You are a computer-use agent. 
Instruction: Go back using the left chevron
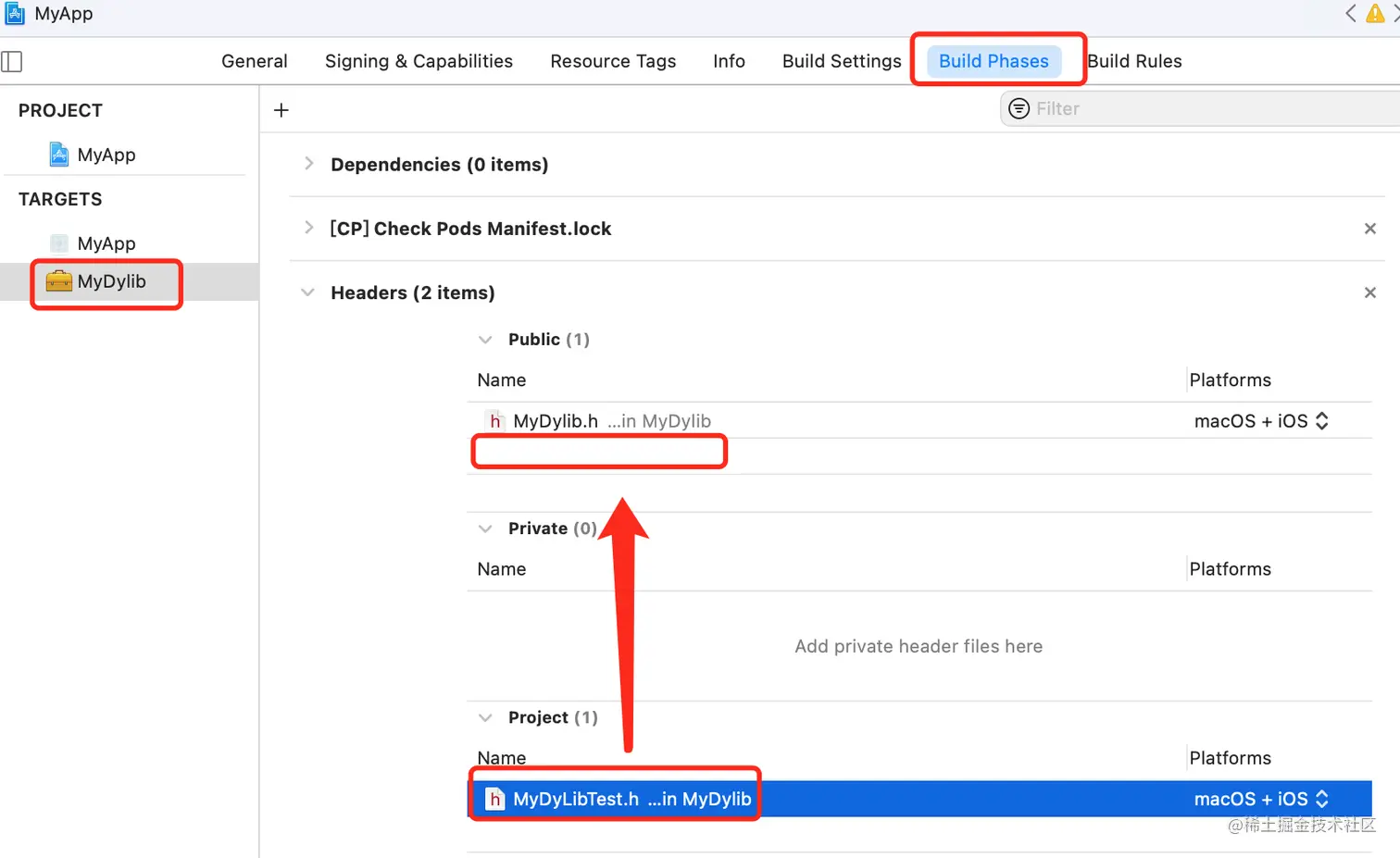[x=1351, y=13]
